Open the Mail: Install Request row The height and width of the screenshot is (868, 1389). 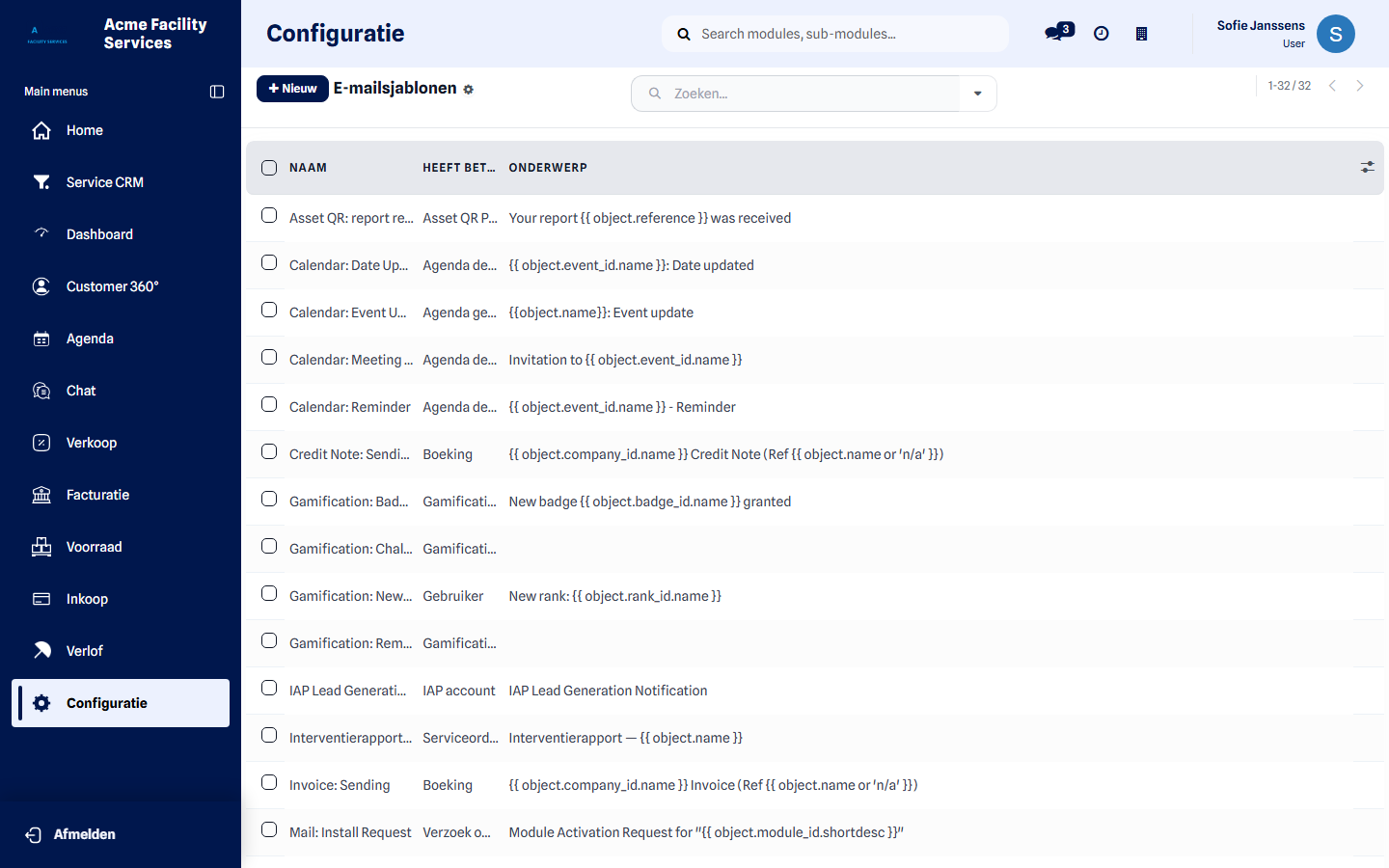(x=815, y=832)
